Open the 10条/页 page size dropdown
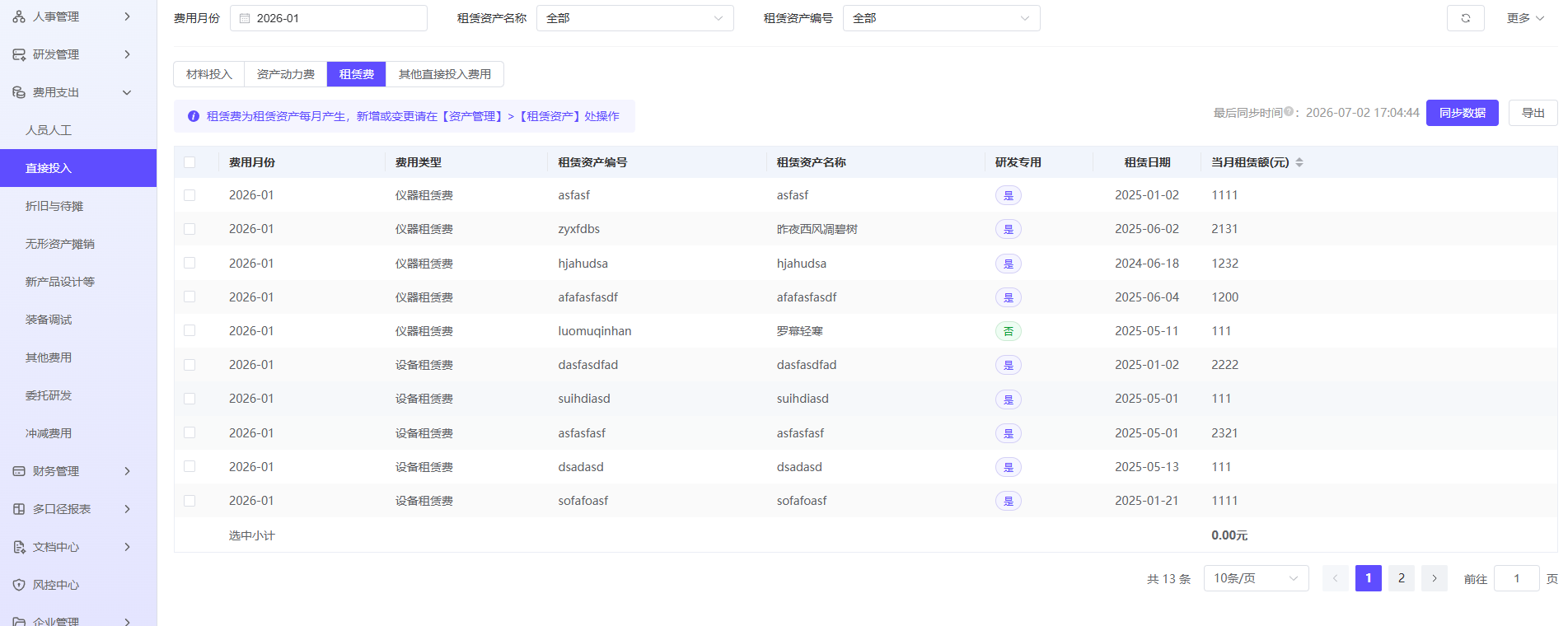Image resolution: width=1568 pixels, height=626 pixels. [x=1256, y=578]
